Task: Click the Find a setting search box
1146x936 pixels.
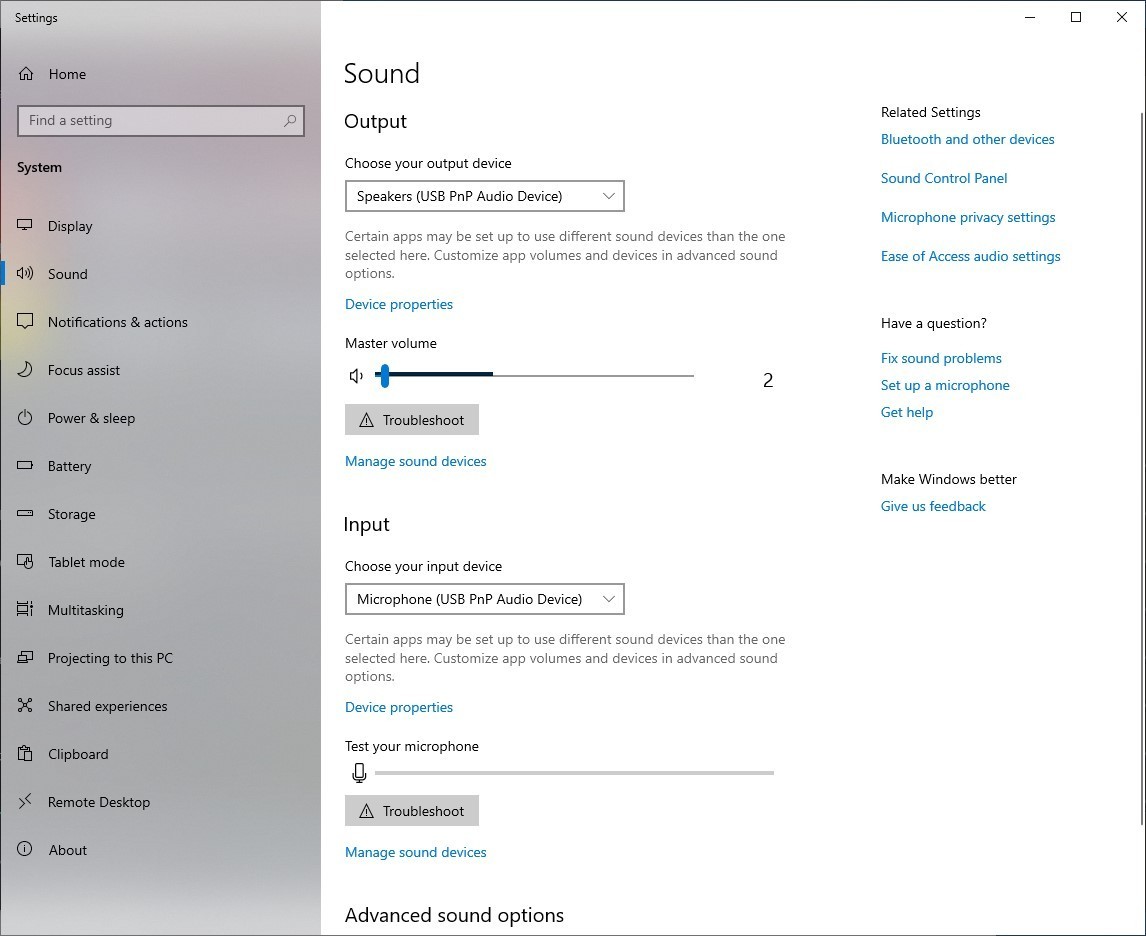Action: [x=150, y=121]
